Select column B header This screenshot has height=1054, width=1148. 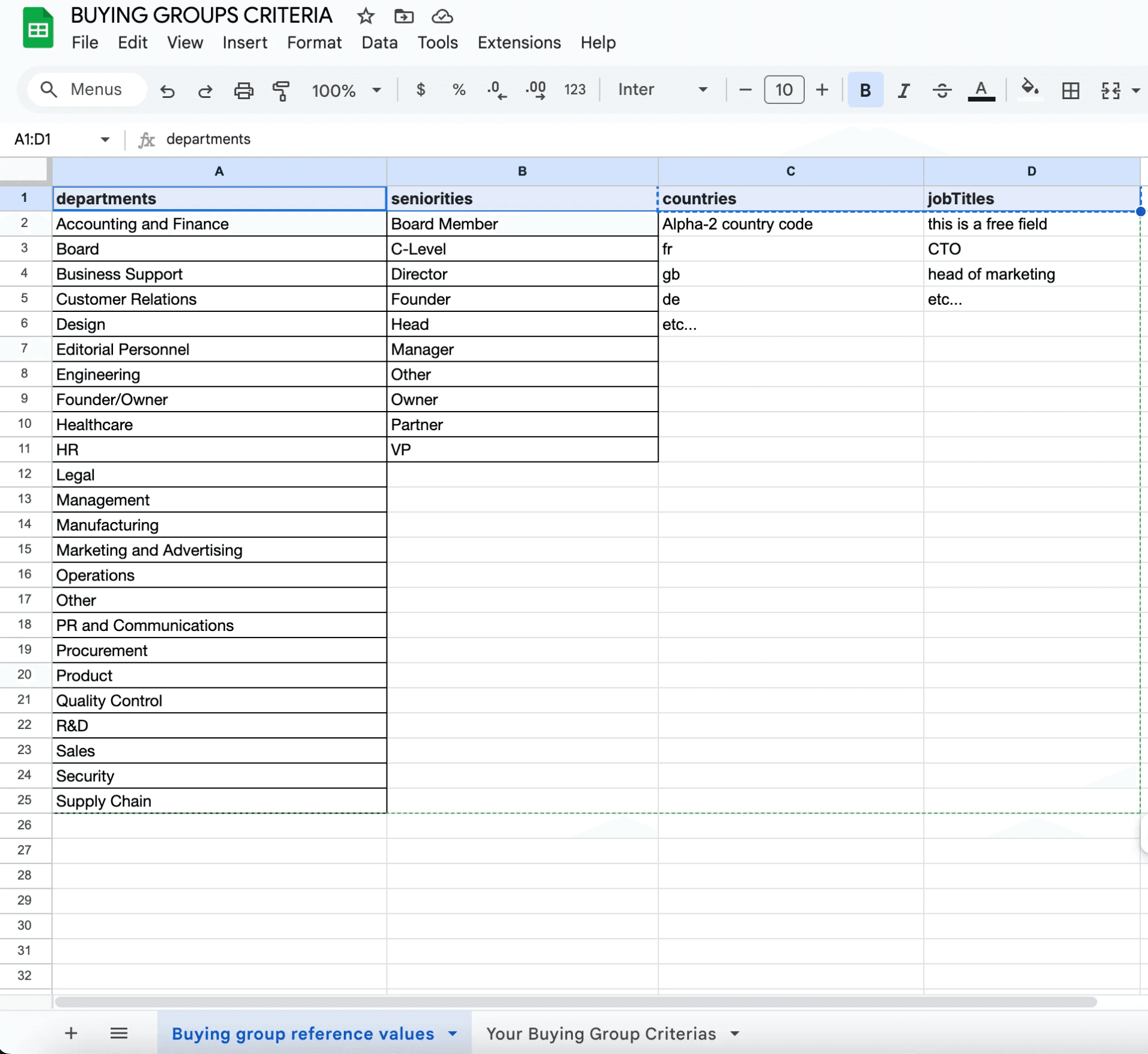pos(522,171)
